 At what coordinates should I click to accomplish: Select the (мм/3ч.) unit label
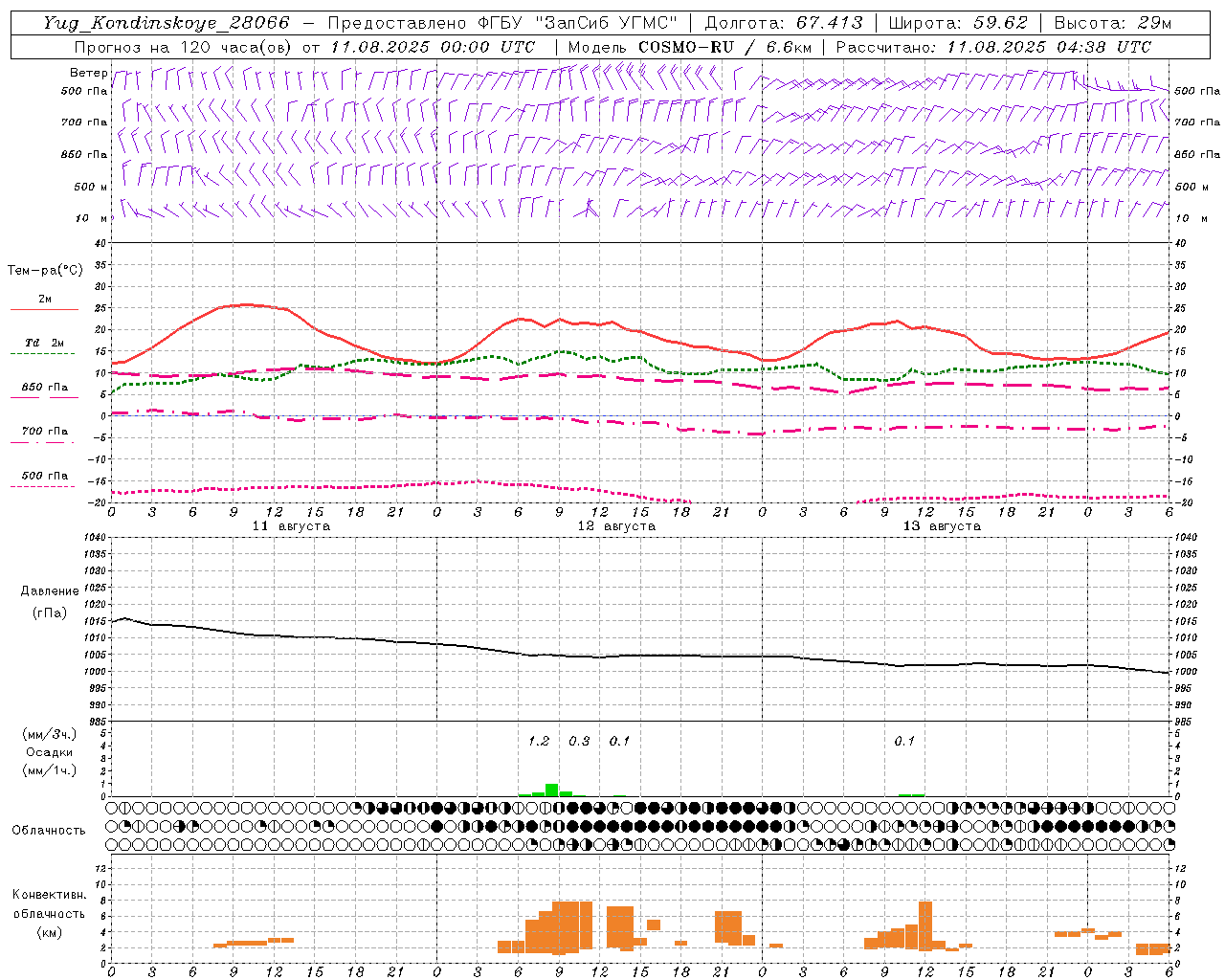coord(49,734)
